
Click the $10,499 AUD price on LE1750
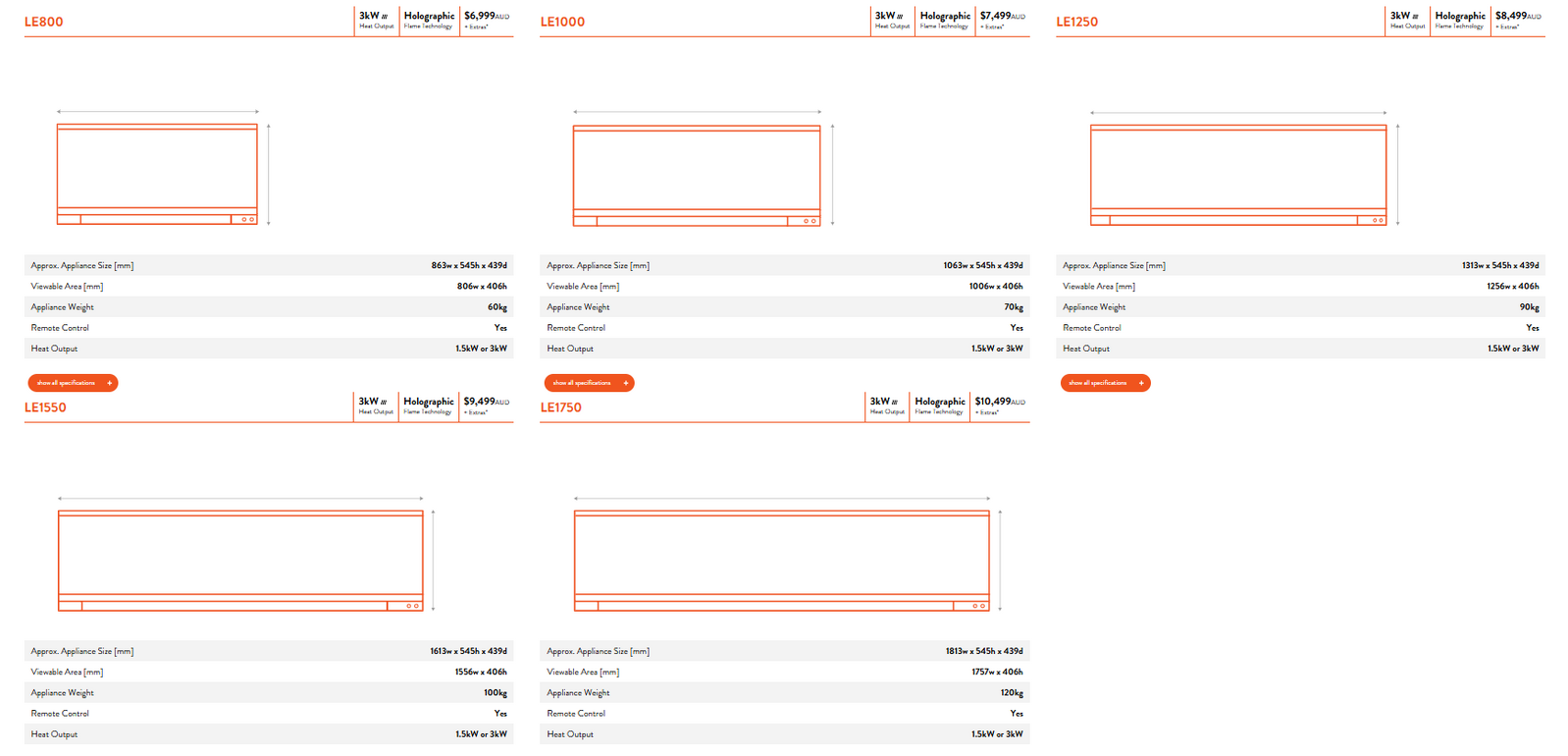pyautogui.click(x=1000, y=405)
